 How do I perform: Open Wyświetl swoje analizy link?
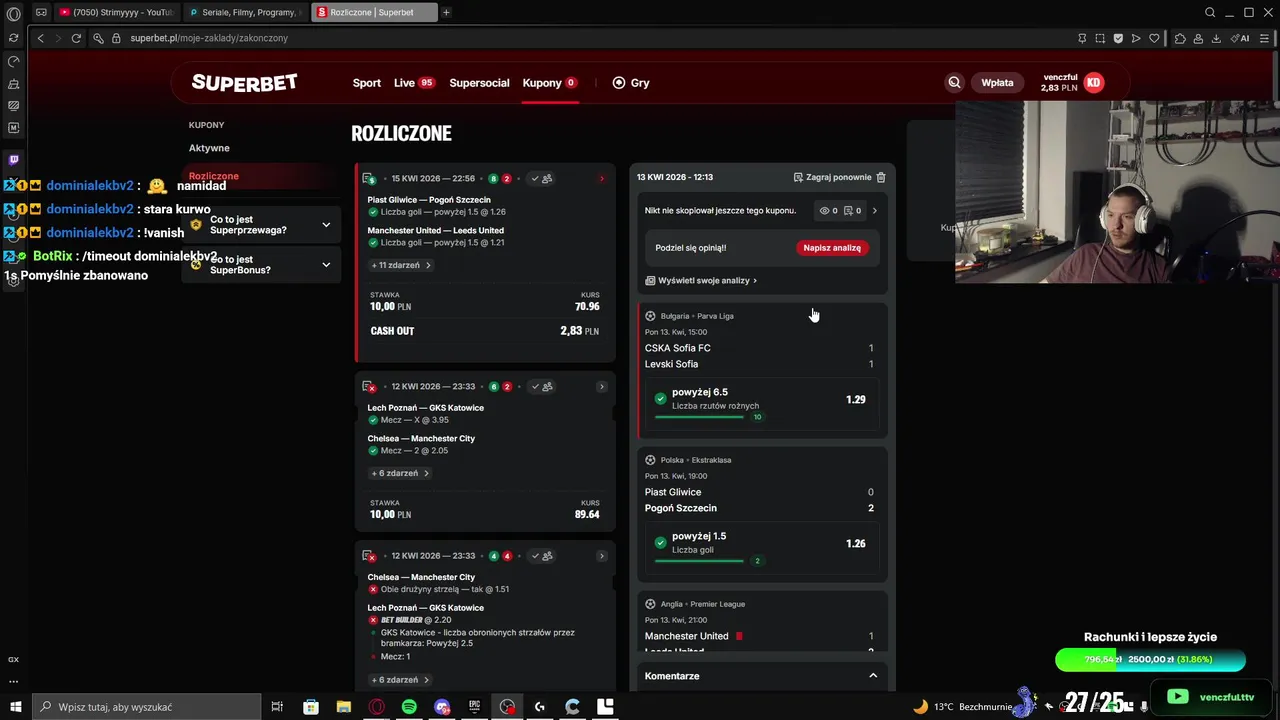(x=701, y=281)
